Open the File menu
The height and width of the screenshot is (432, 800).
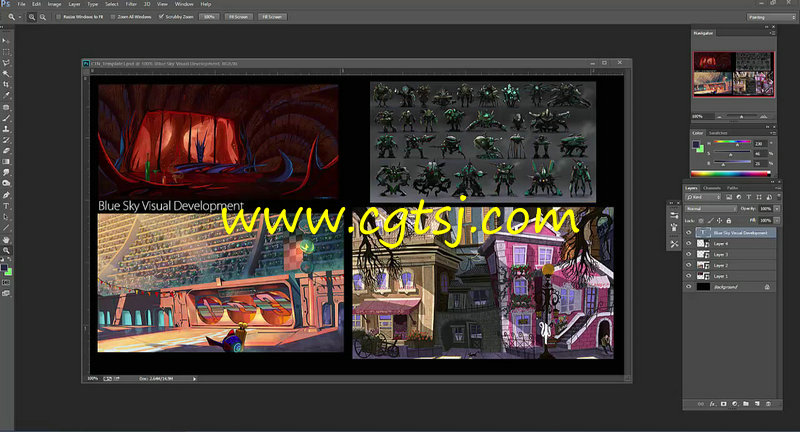click(x=21, y=4)
